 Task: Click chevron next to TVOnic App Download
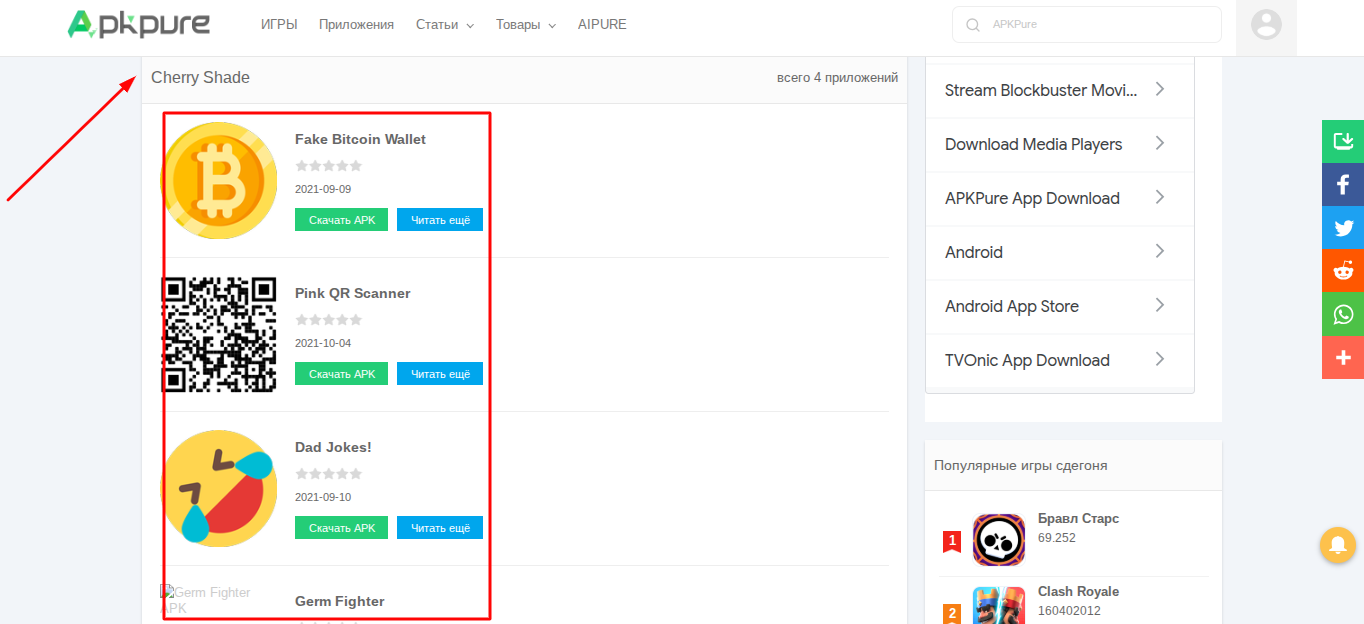1160,359
